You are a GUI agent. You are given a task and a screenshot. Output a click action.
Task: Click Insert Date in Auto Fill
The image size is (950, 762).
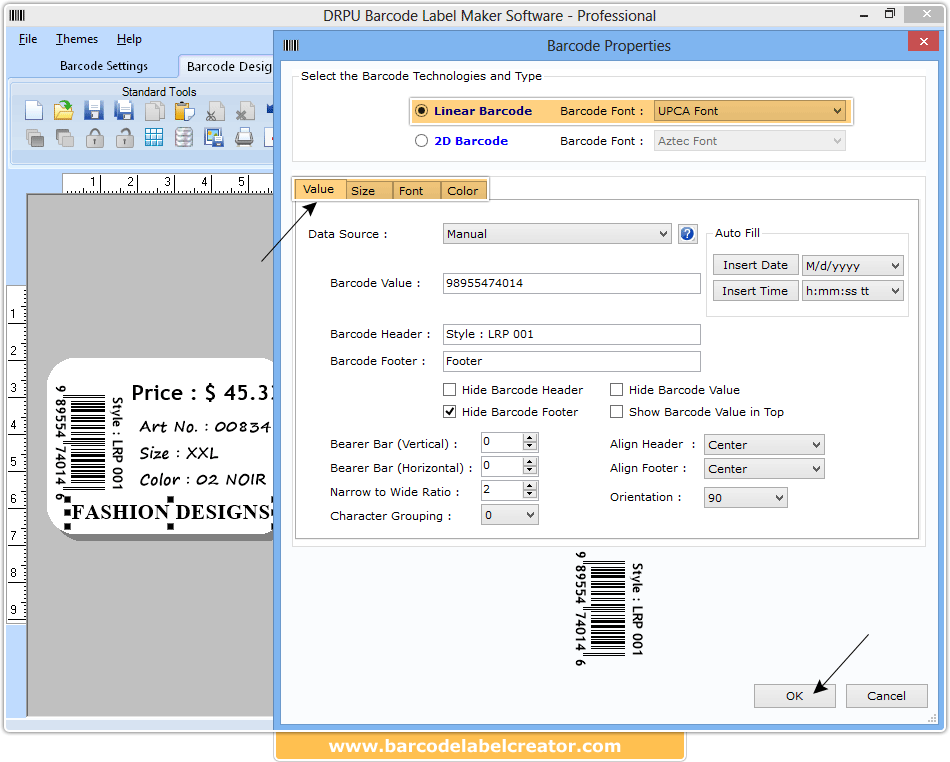click(x=755, y=265)
